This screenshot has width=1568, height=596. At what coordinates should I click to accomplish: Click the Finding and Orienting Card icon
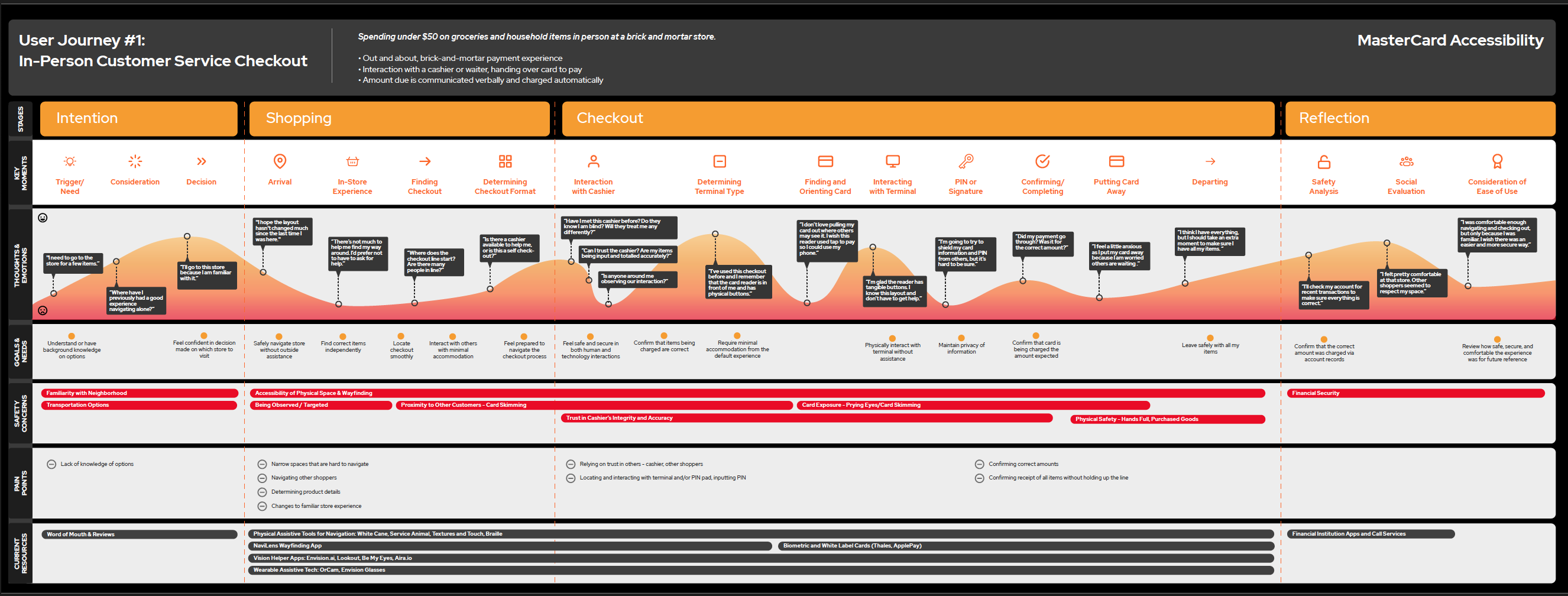(825, 161)
